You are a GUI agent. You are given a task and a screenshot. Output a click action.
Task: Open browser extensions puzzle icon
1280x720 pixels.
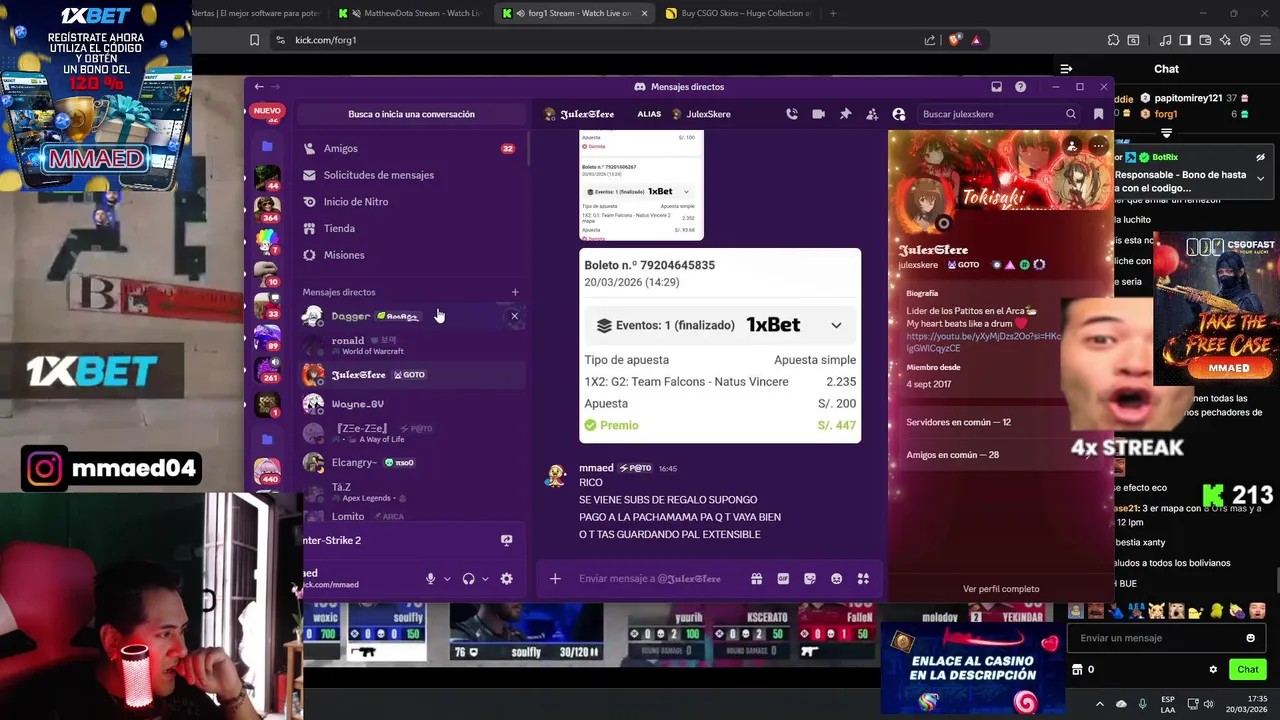(x=1113, y=40)
